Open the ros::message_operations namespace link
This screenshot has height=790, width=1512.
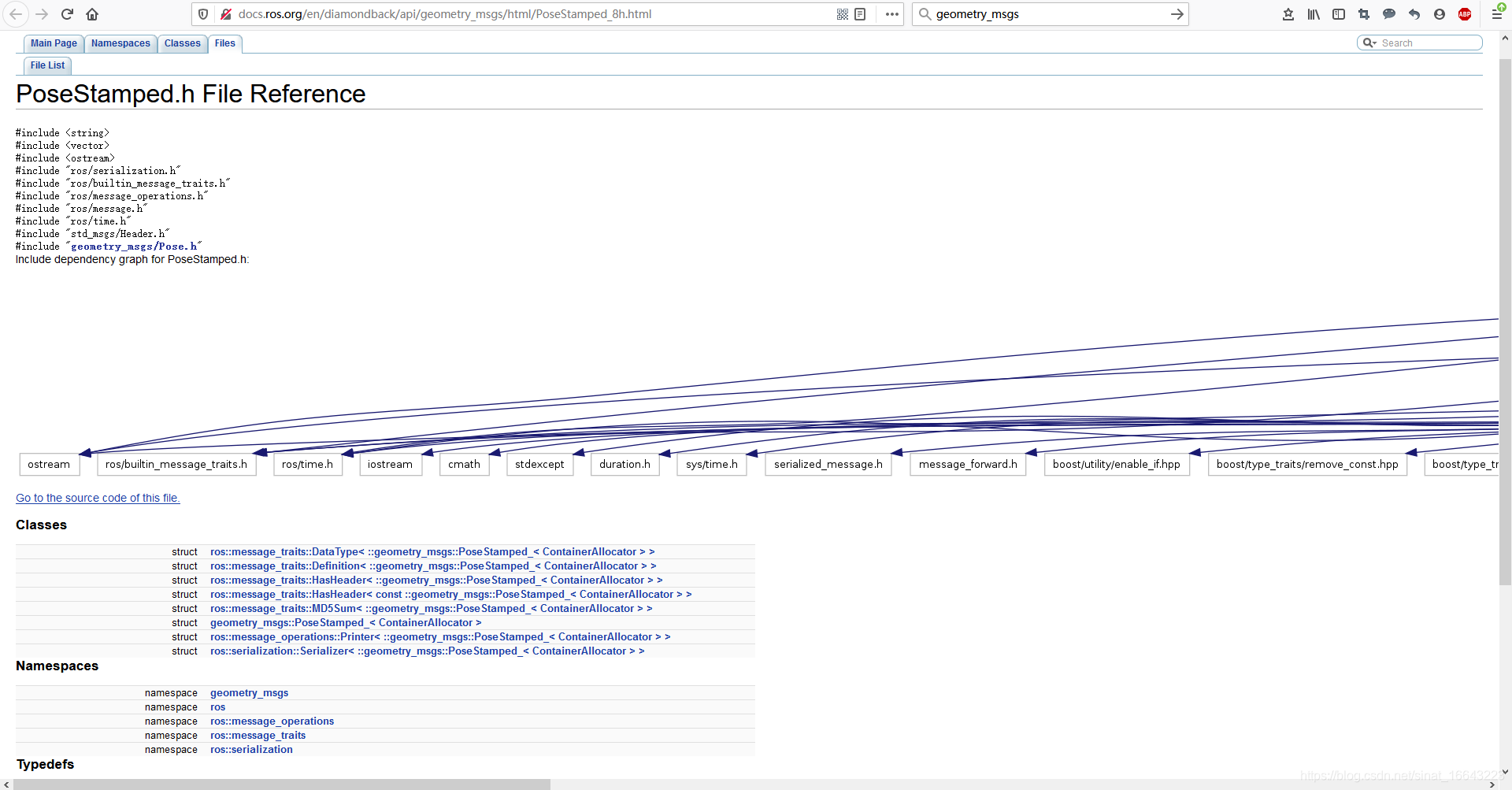pos(272,721)
